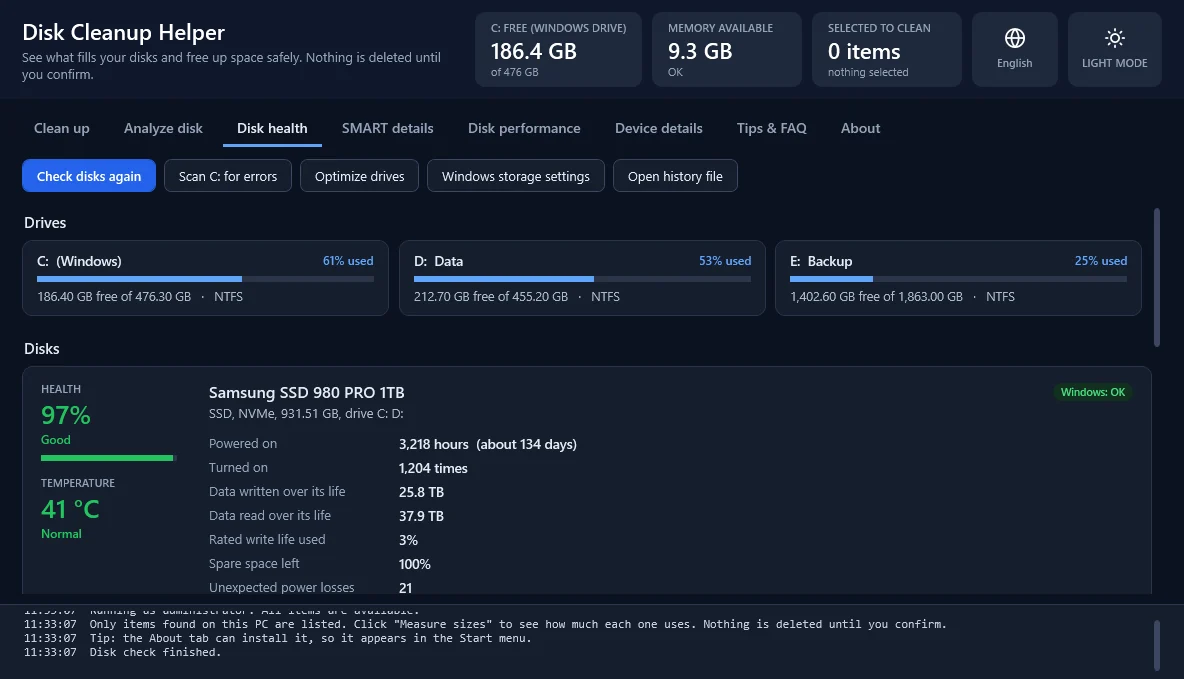
Task: Click the English language button label
Action: pyautogui.click(x=1014, y=63)
